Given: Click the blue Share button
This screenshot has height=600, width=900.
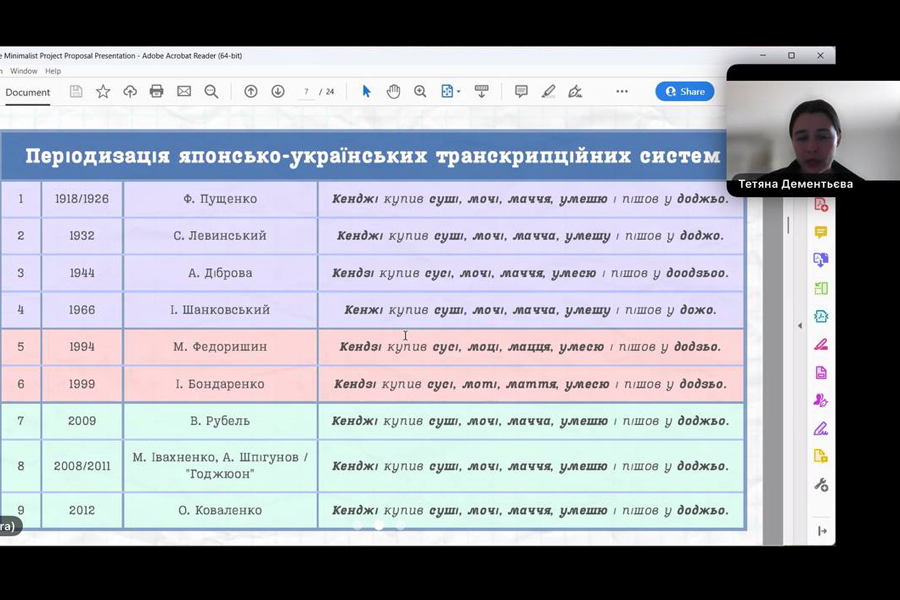Looking at the screenshot, I should [685, 91].
